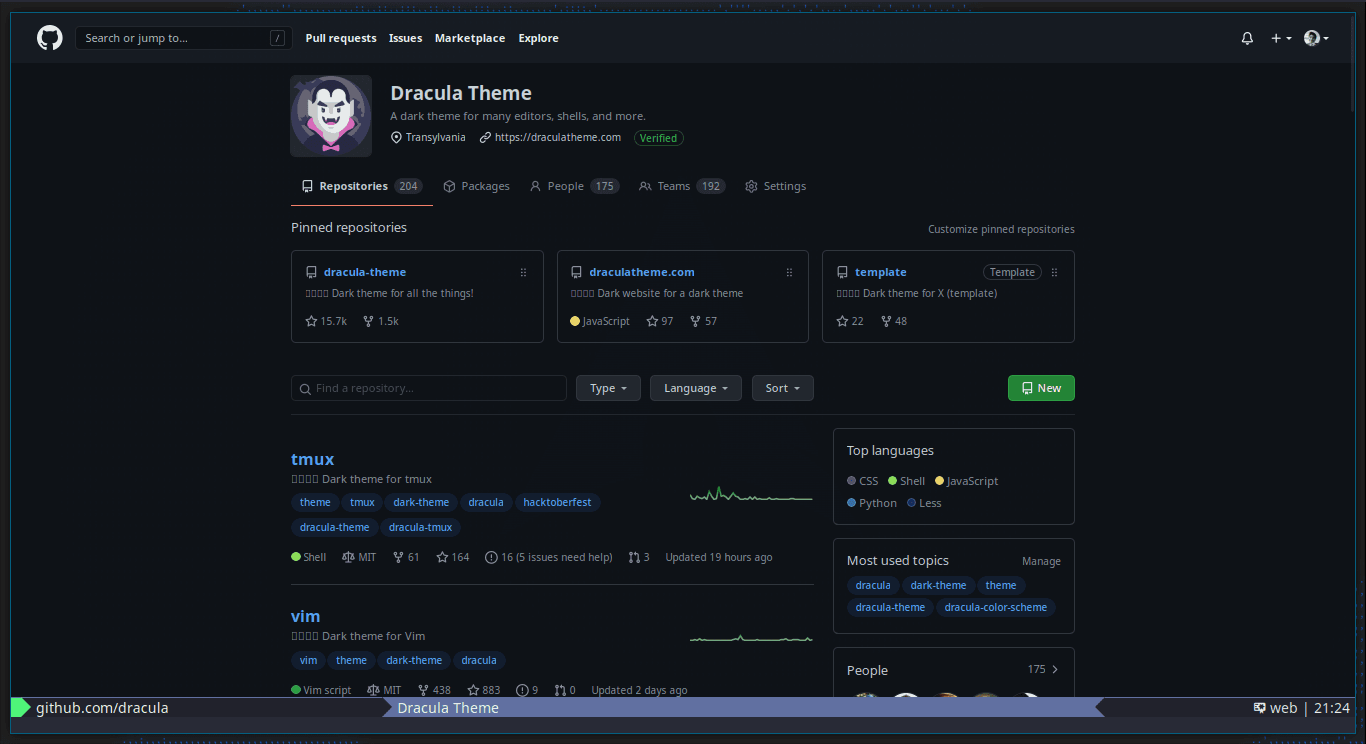
Task: Click the JavaScript language in Top languages
Action: pos(967,481)
